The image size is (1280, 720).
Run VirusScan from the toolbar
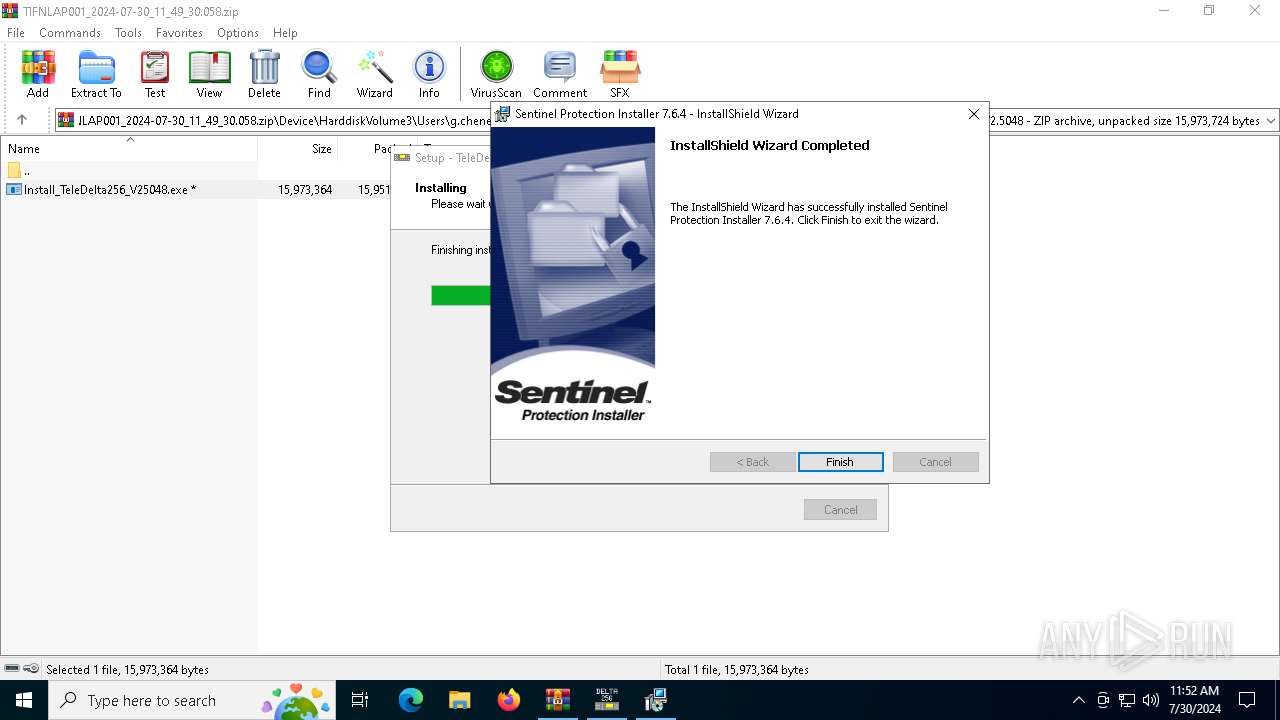coord(496,74)
